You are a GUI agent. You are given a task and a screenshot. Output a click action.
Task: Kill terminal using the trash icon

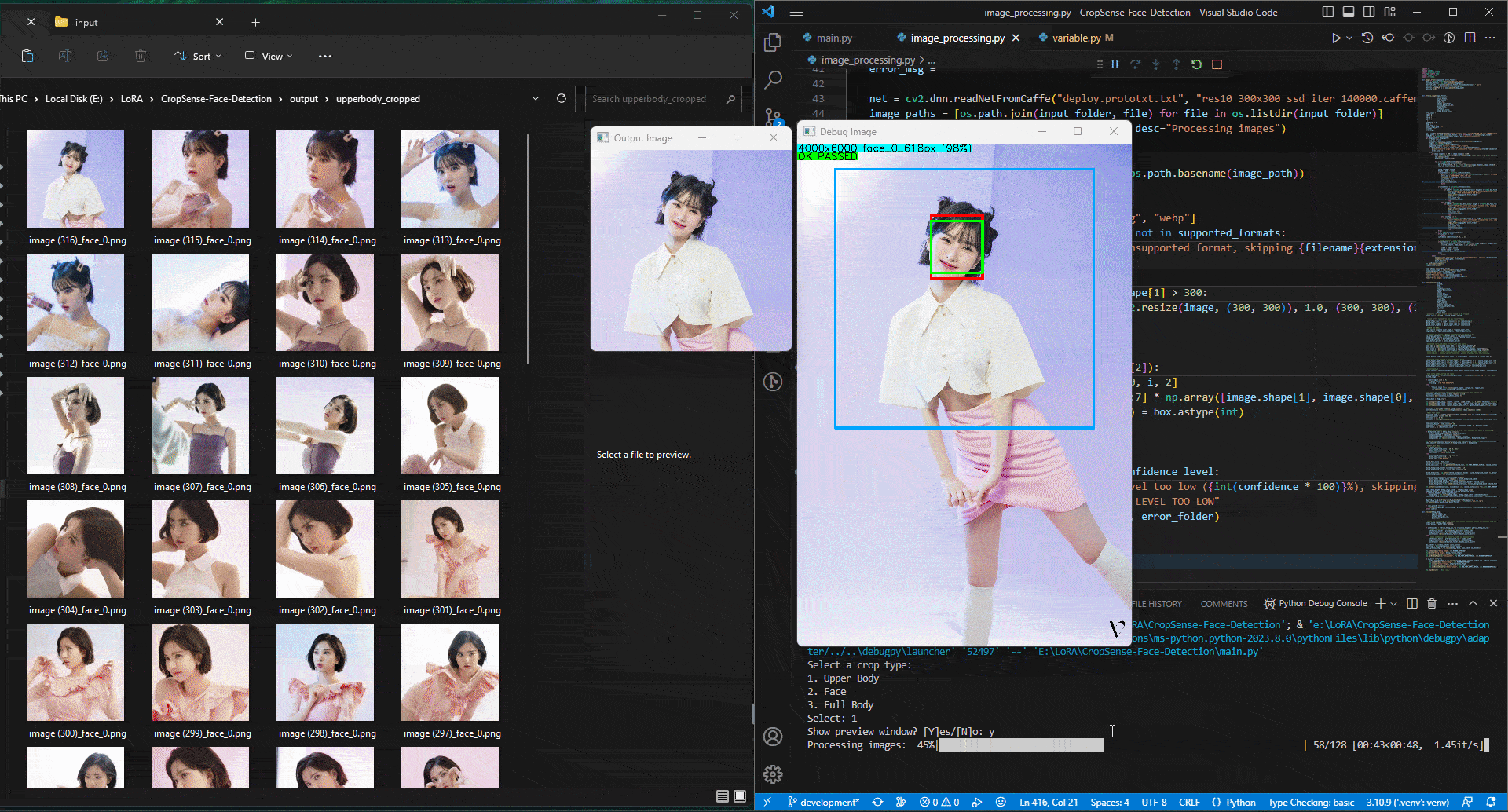[x=1431, y=603]
